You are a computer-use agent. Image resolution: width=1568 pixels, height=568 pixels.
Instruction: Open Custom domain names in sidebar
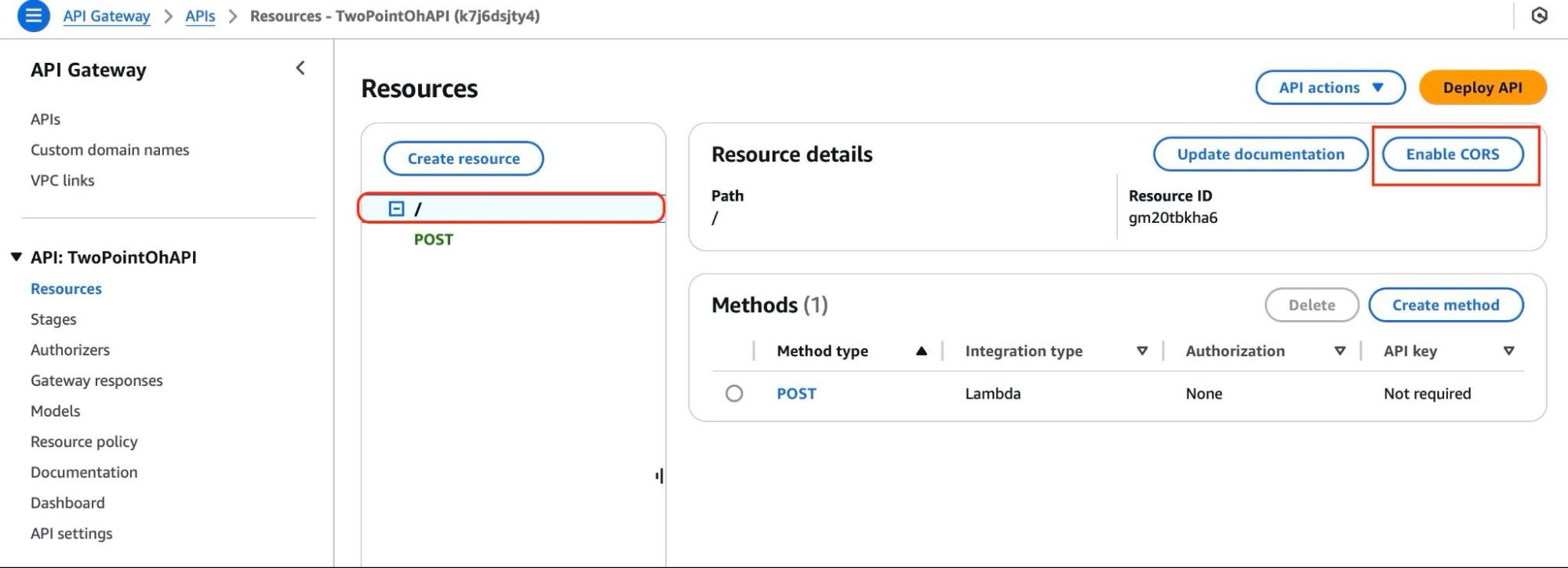(x=110, y=150)
